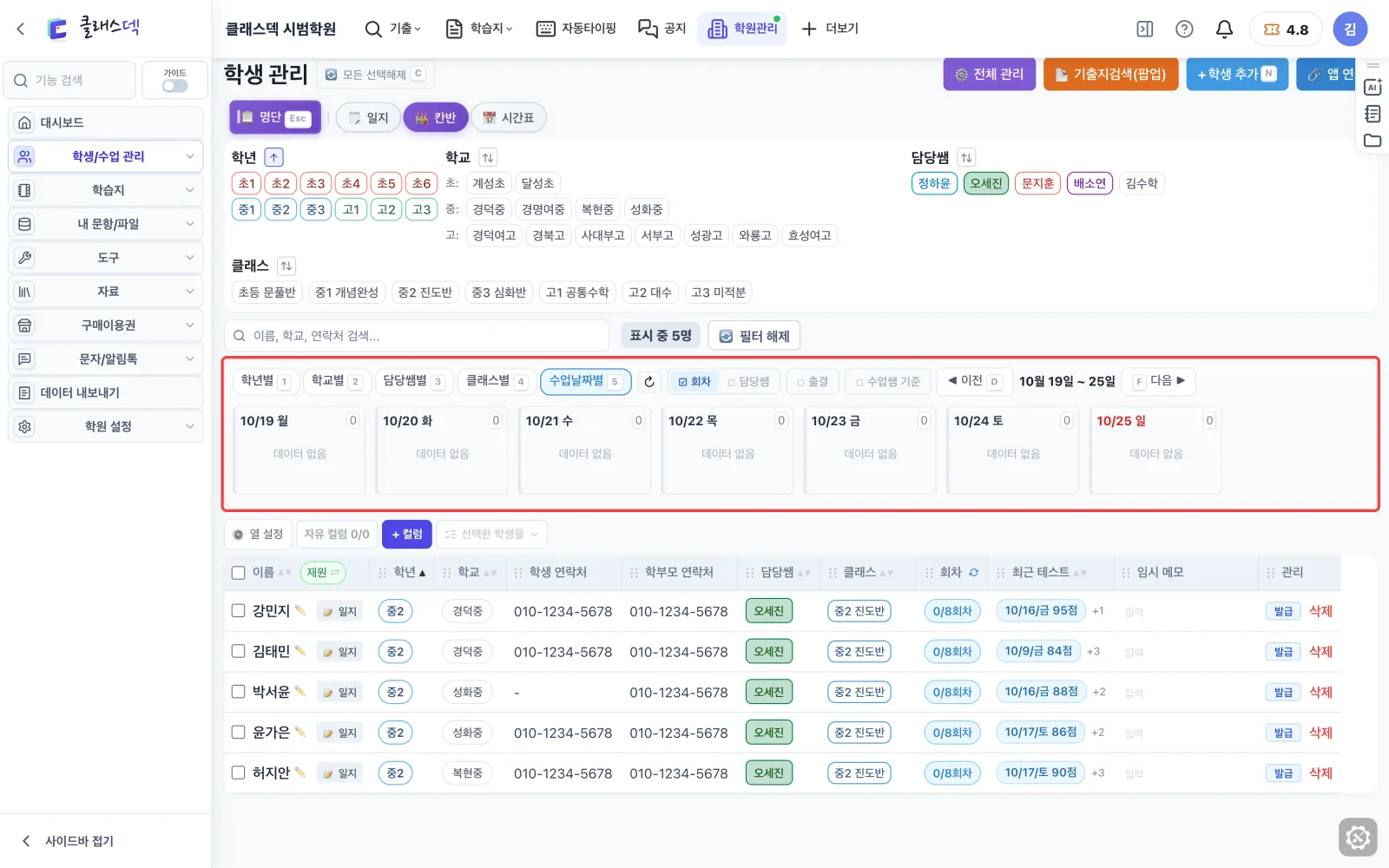The width and height of the screenshot is (1389, 868).
Task: Switch to the 시간표 view tab
Action: (x=509, y=118)
